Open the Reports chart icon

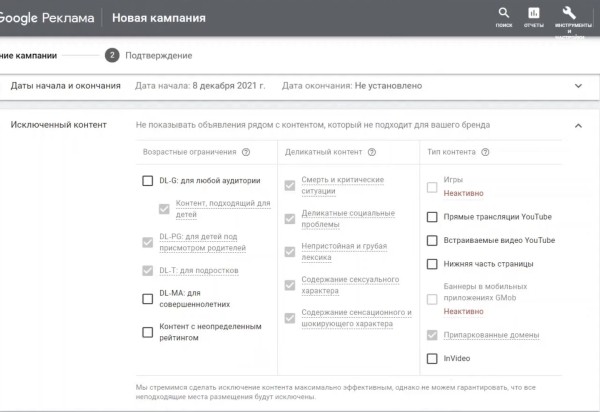pos(533,13)
